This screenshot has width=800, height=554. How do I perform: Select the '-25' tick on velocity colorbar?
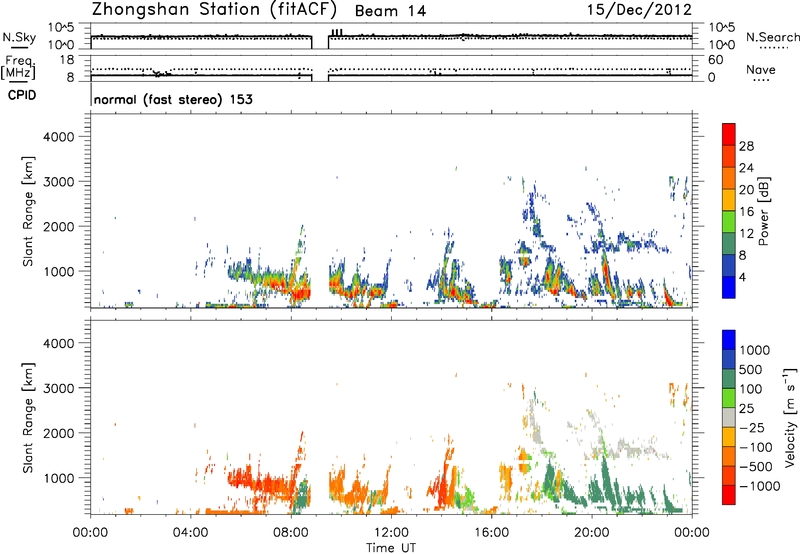(752, 428)
